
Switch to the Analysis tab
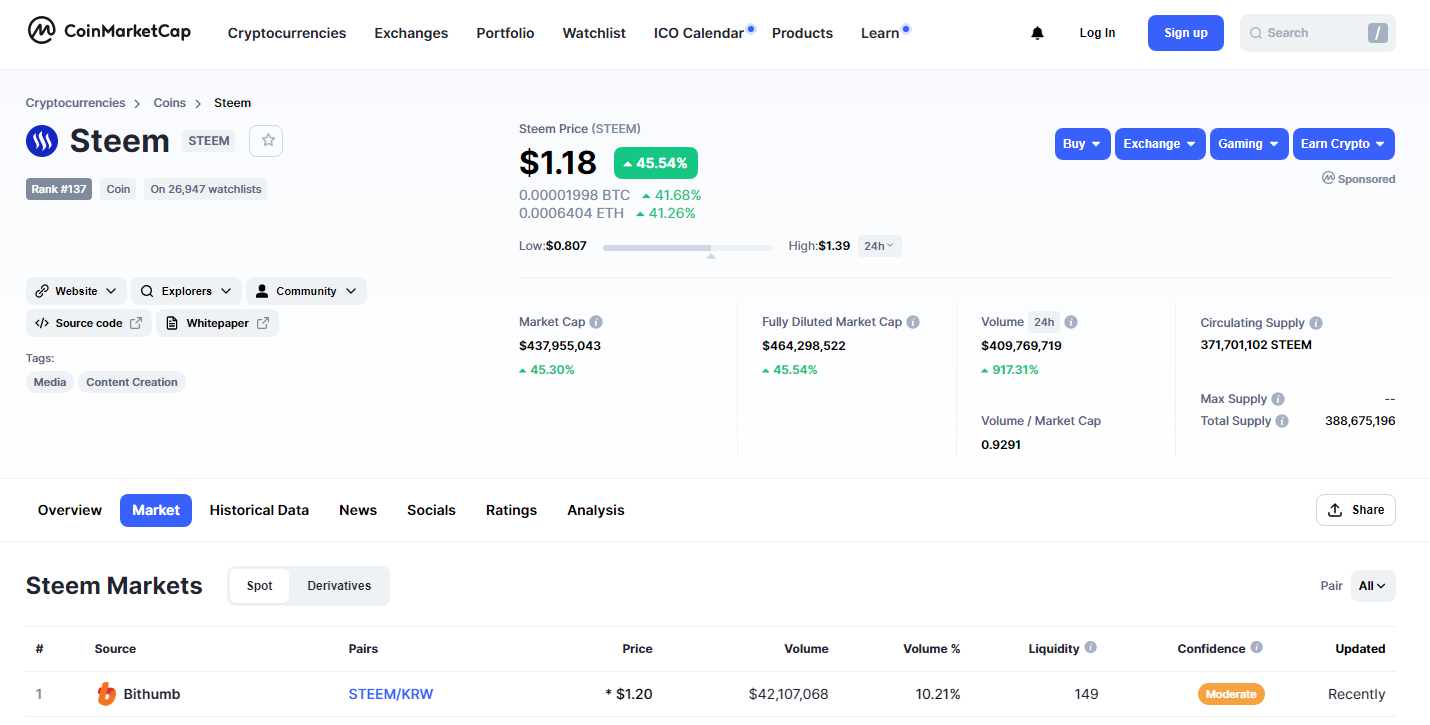click(596, 510)
